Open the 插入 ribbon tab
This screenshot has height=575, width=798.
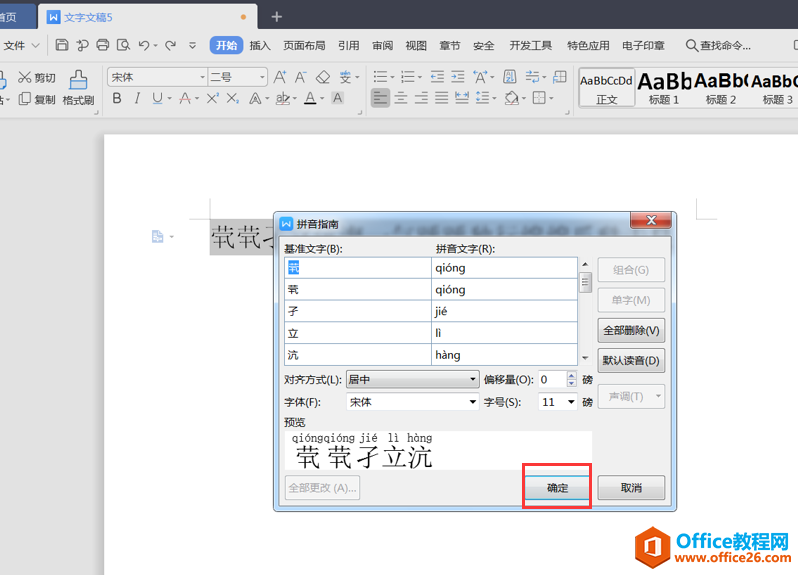(260, 46)
